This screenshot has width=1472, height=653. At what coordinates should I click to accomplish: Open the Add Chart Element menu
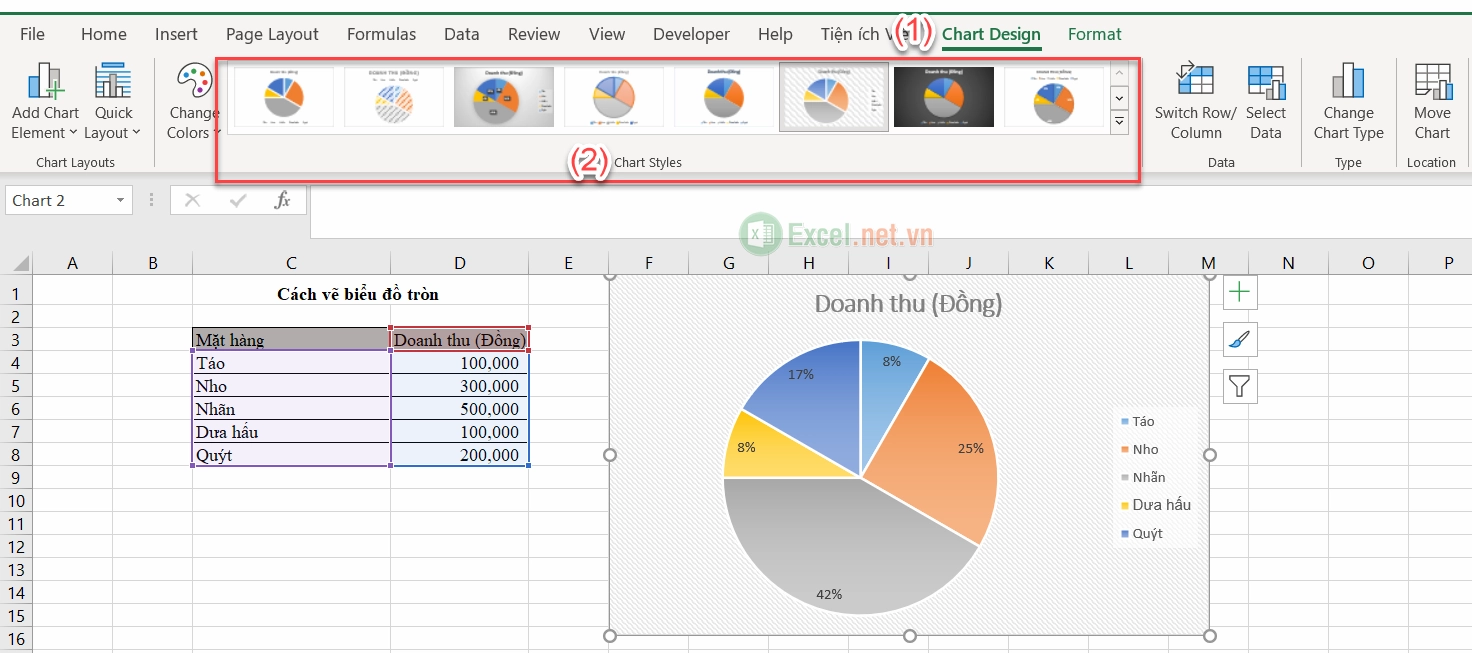click(x=45, y=102)
